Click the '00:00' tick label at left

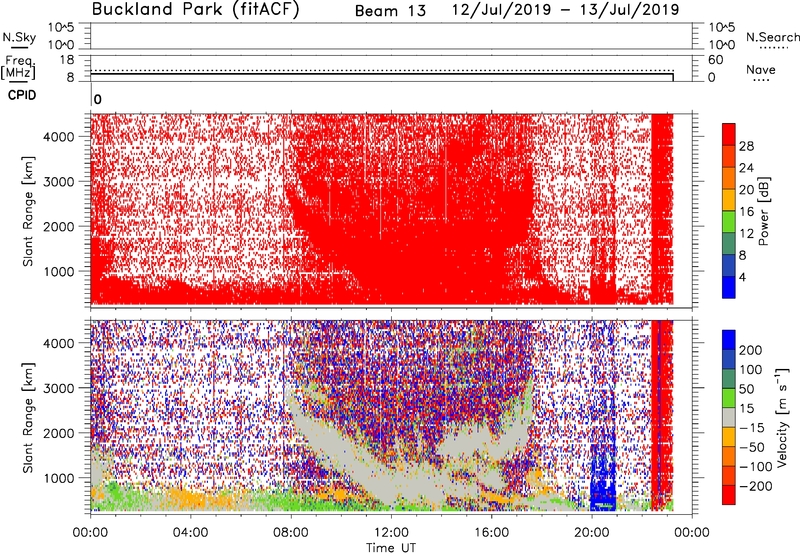90,533
